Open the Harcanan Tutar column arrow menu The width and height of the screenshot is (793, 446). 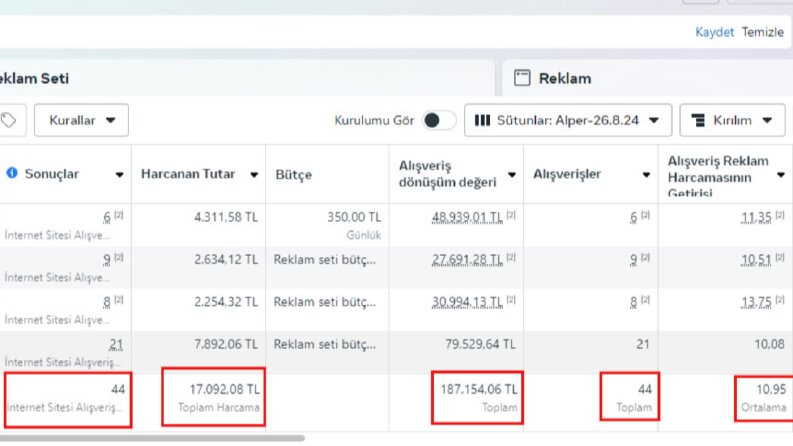tap(254, 175)
